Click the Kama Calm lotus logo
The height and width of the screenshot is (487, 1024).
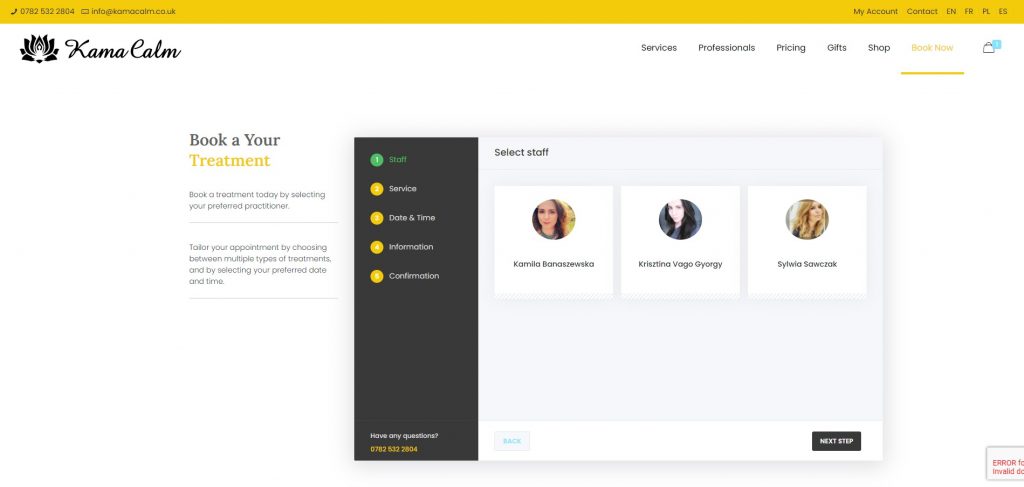[x=39, y=49]
